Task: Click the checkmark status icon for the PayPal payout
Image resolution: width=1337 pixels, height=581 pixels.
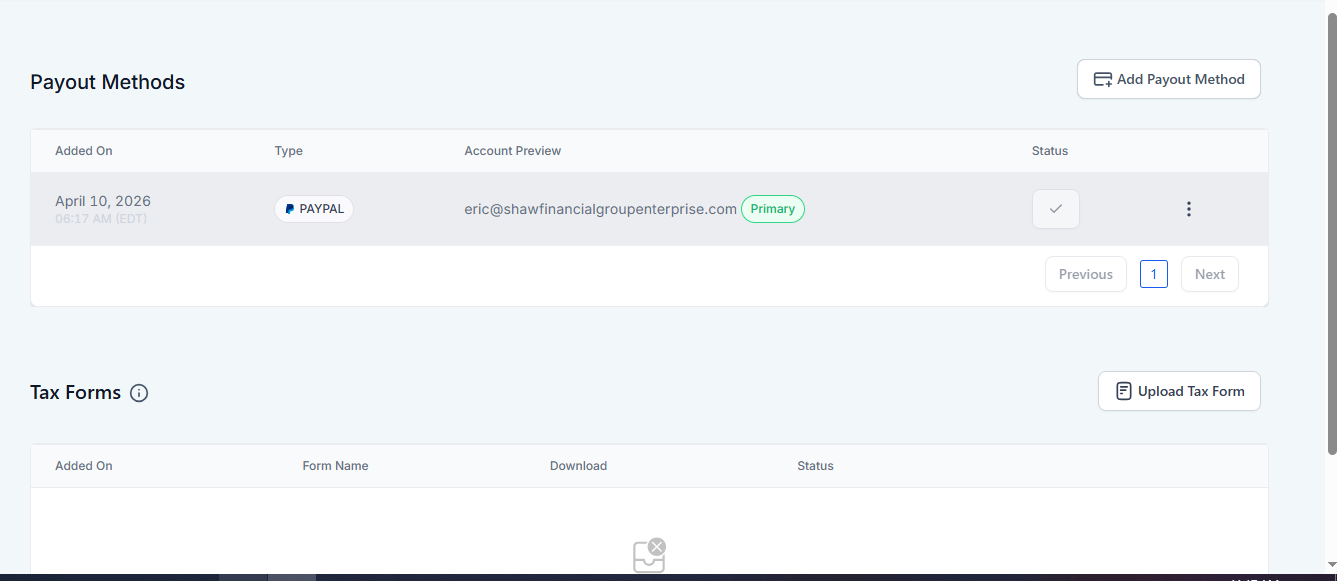Action: click(x=1055, y=208)
